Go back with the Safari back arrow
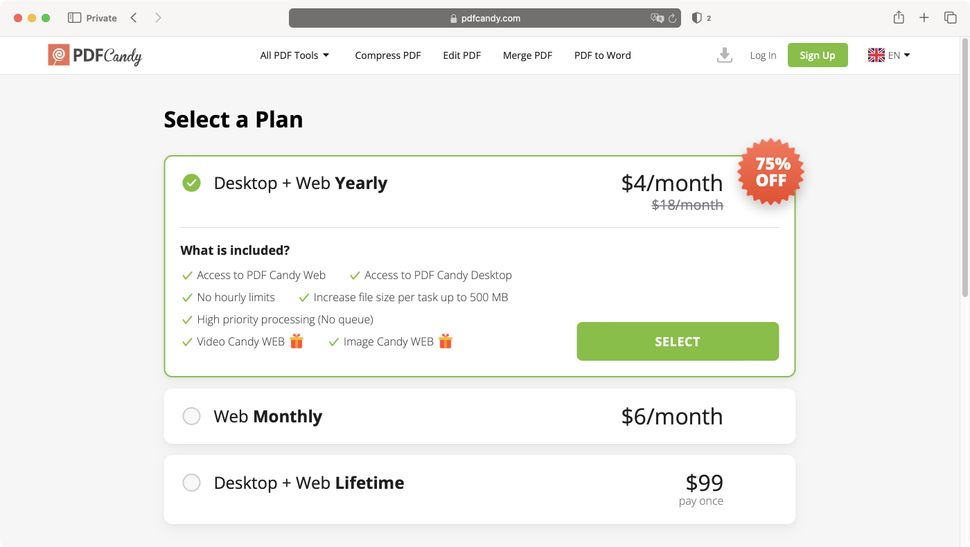Viewport: 970px width, 547px height. click(134, 18)
